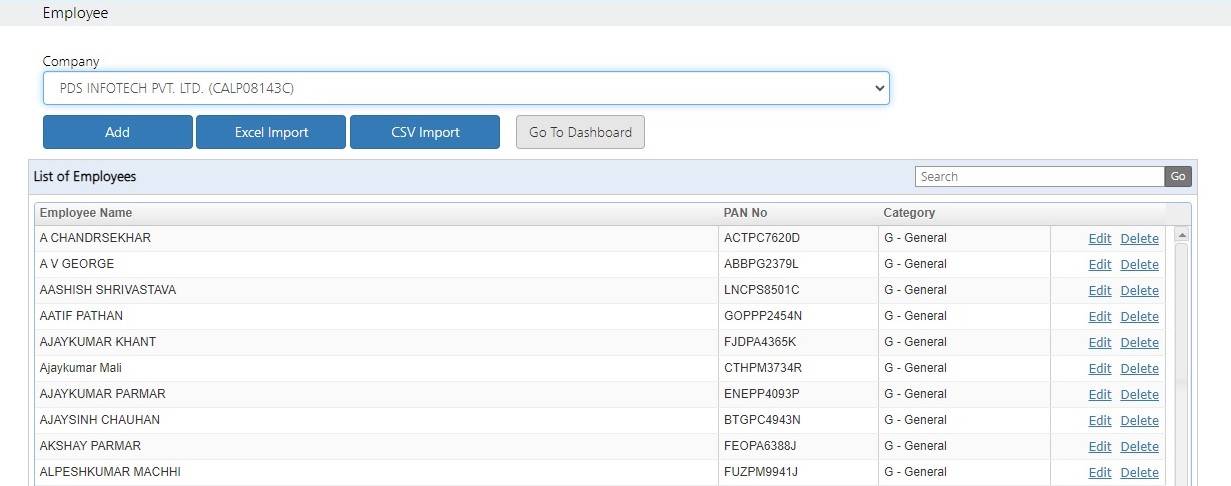Delete the AJAYKUMAR PARMAR record
Screen dimensions: 1231x486
[1140, 395]
